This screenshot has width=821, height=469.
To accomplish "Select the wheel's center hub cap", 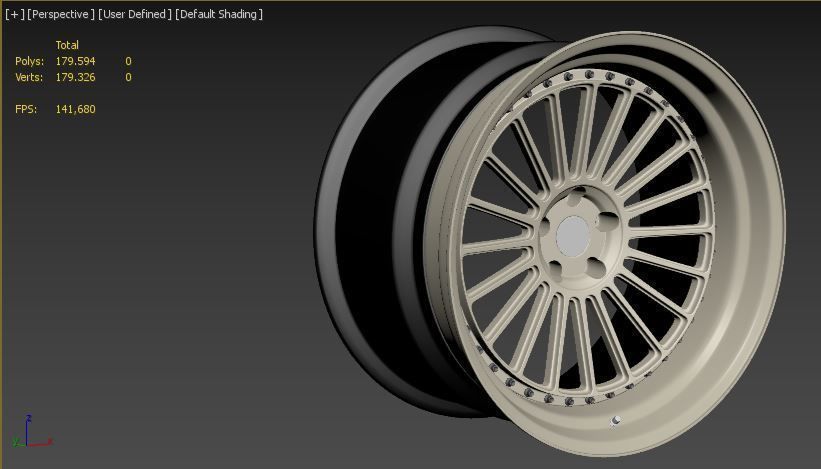I will 573,237.
